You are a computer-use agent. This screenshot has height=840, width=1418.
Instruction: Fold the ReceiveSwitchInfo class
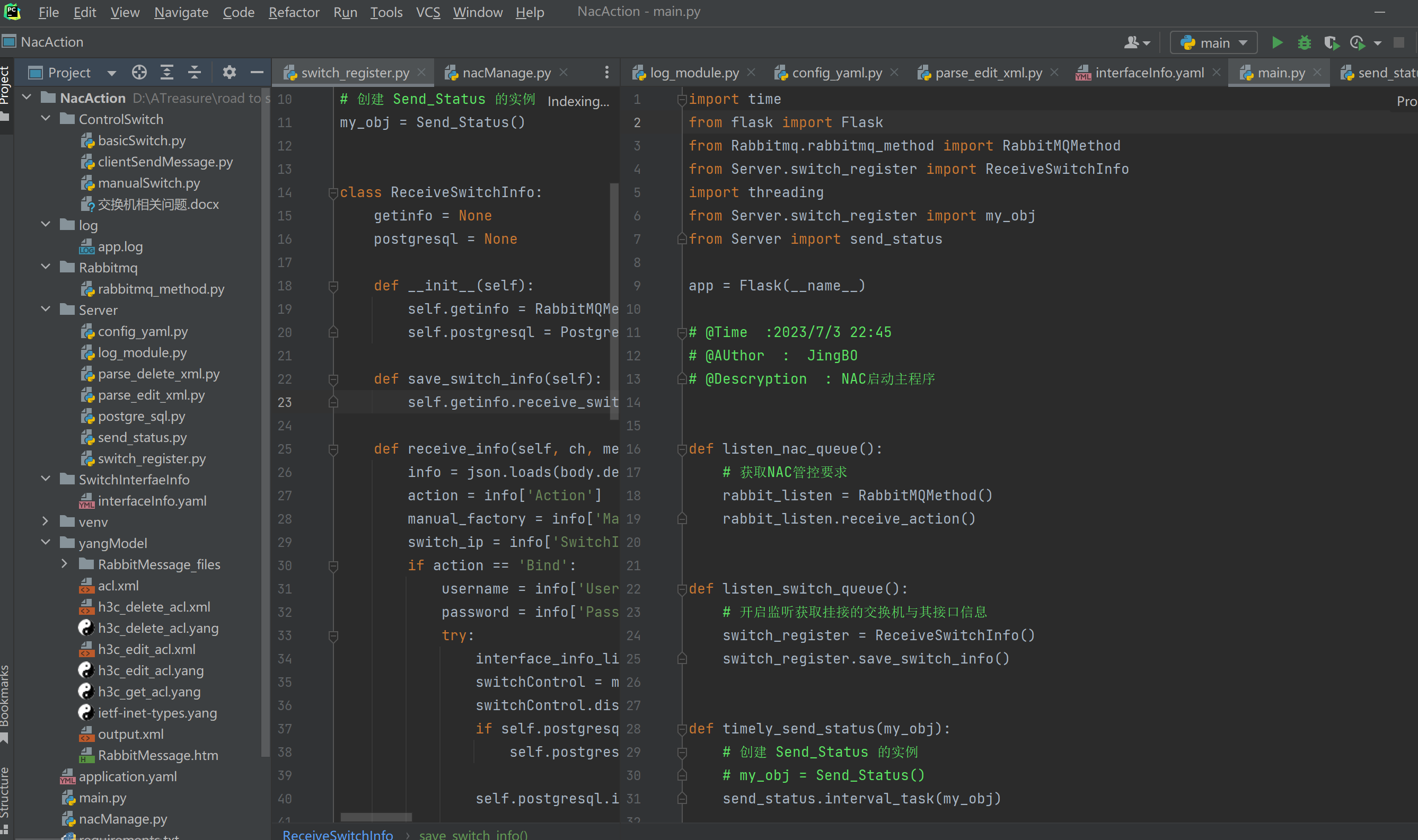pos(333,193)
